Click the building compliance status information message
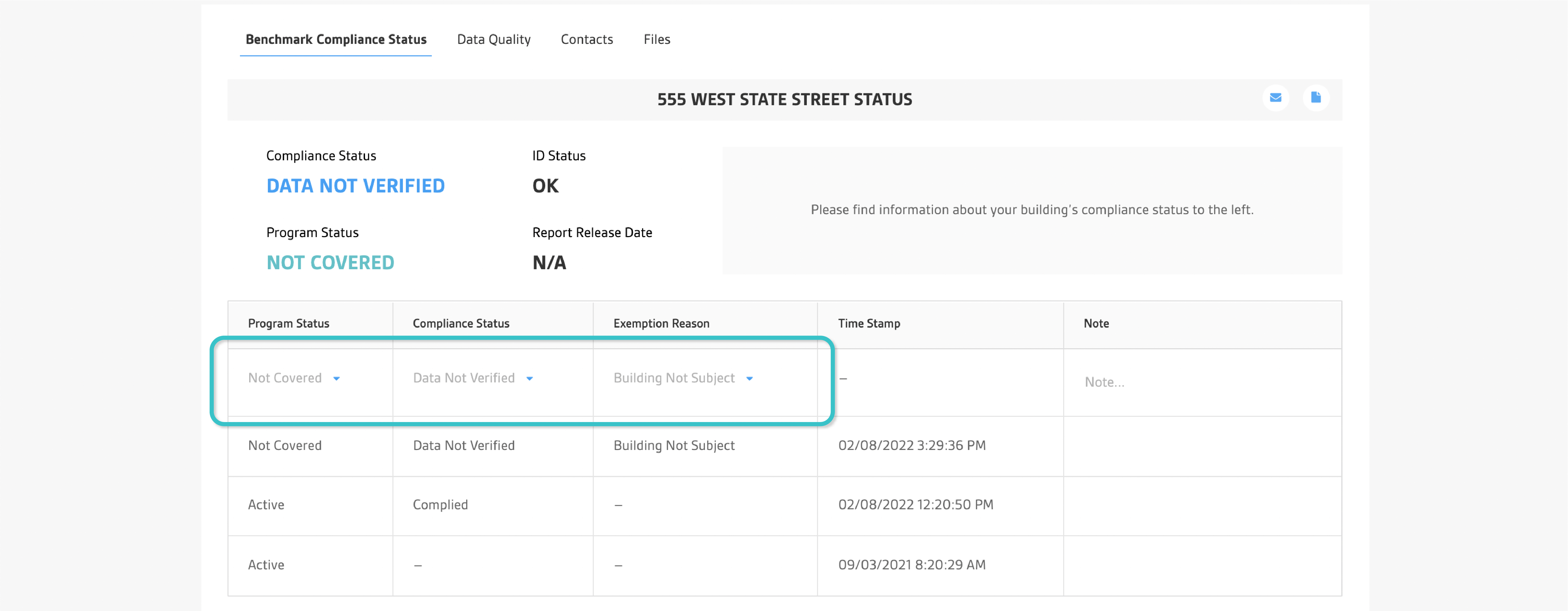The width and height of the screenshot is (1568, 611). [x=1032, y=210]
